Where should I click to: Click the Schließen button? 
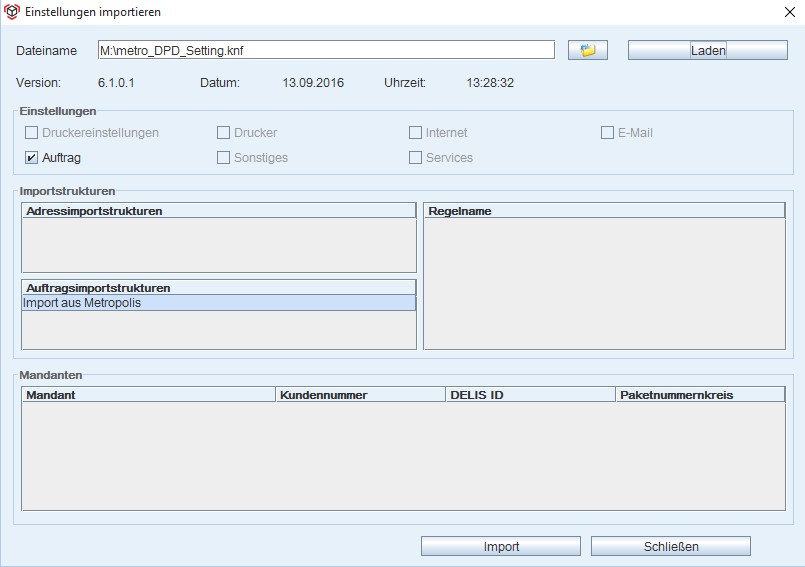pyautogui.click(x=670, y=546)
